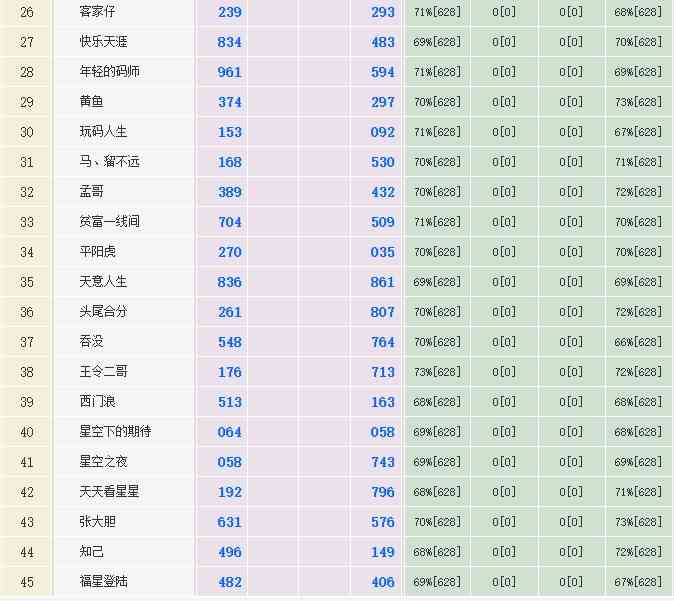The image size is (674, 601).
Task: Click the number 192 for 天天看星星
Action: 229,492
